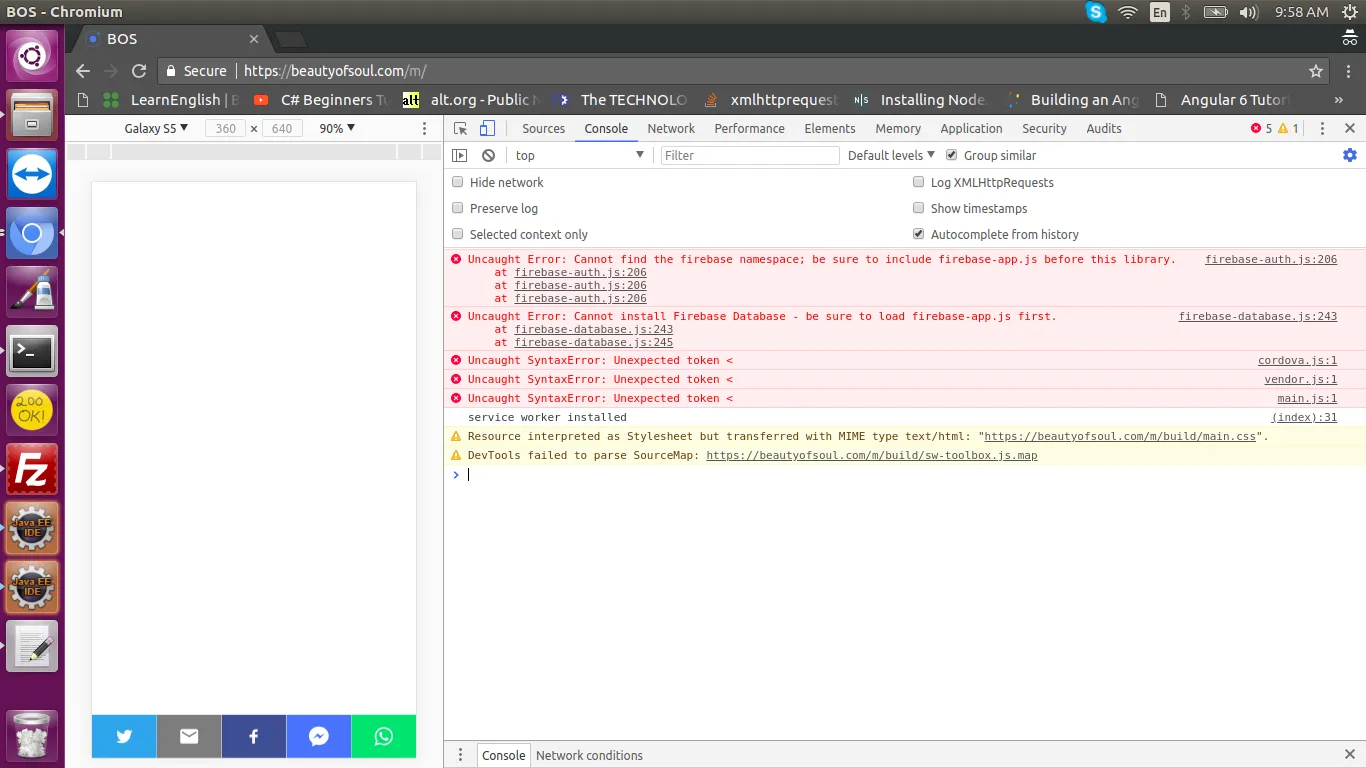This screenshot has width=1366, height=768.
Task: Share via email envelope button
Action: [189, 737]
